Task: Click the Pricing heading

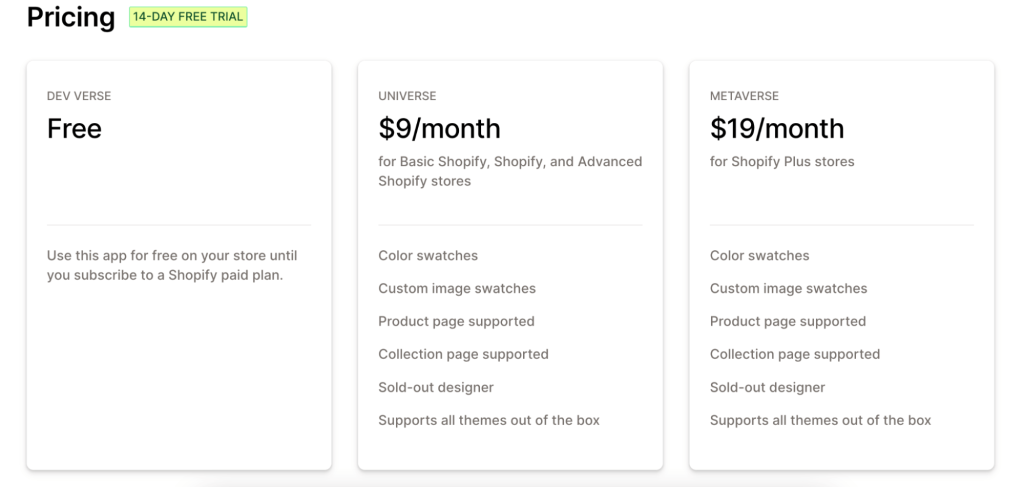Action: 71,17
